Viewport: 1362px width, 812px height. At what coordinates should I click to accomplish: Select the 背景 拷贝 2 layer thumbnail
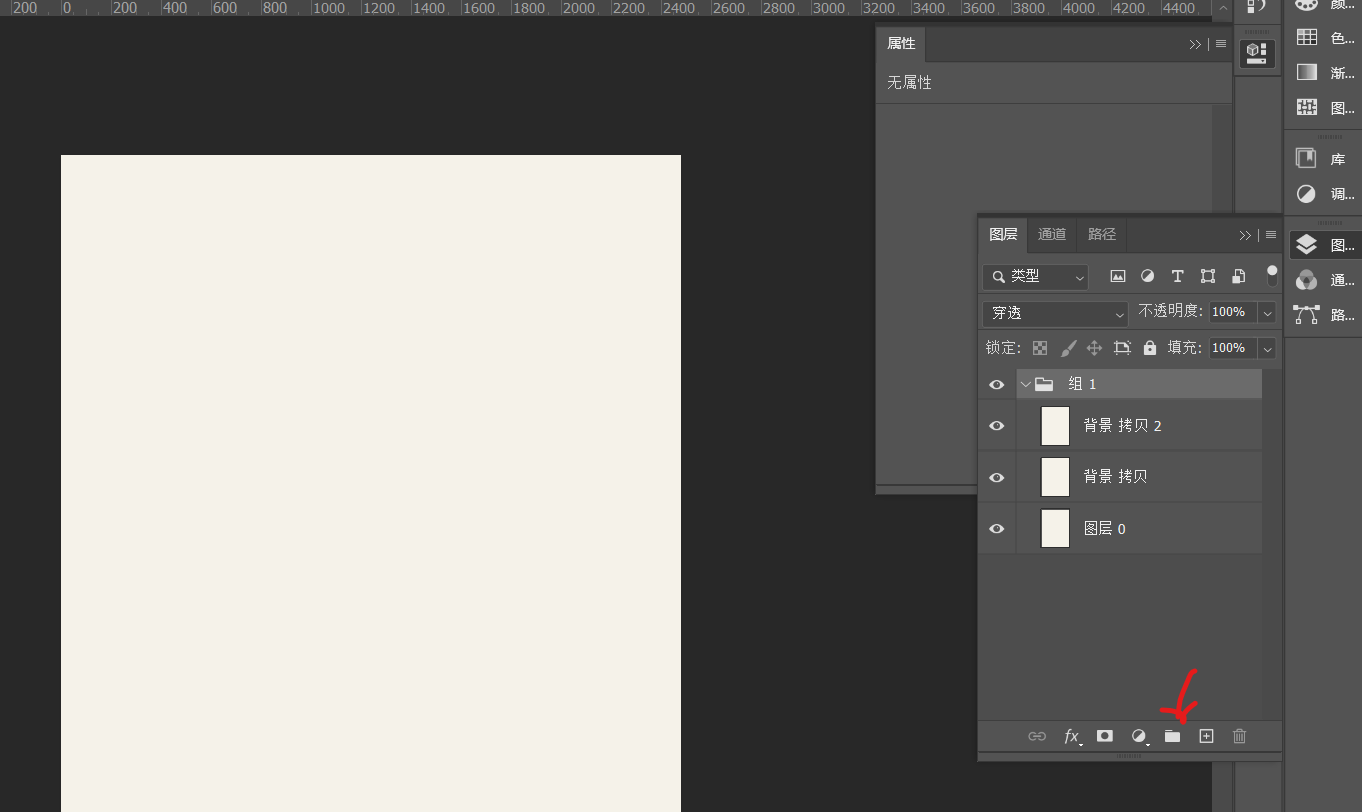1055,426
